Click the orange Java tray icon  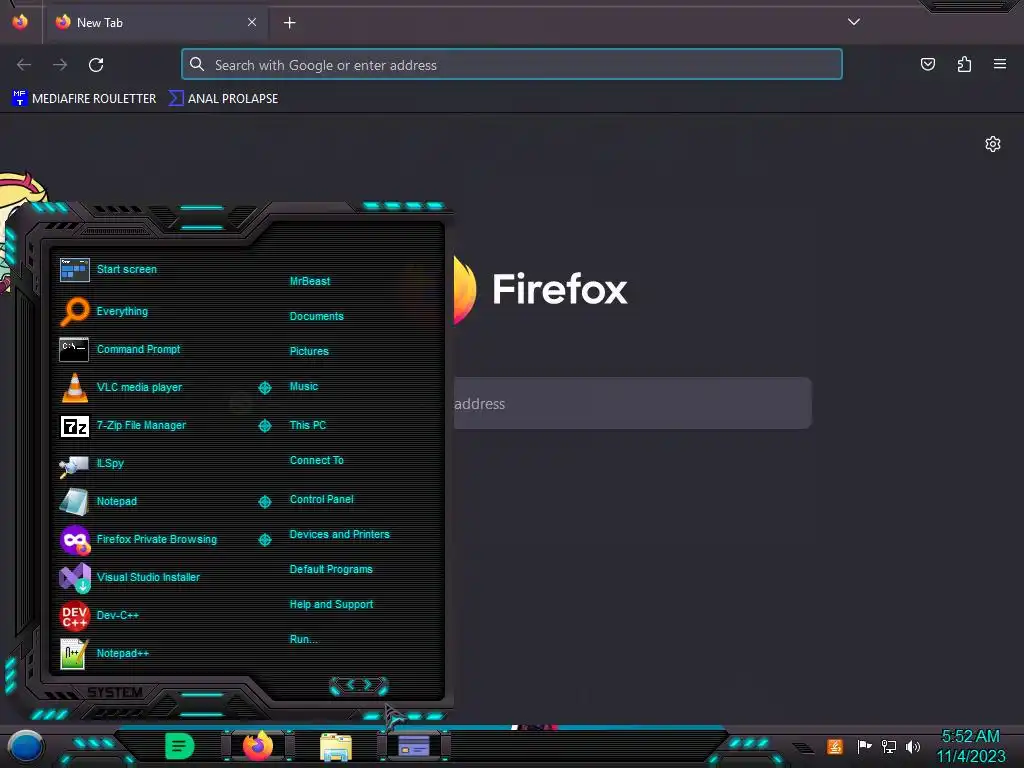tap(835, 746)
